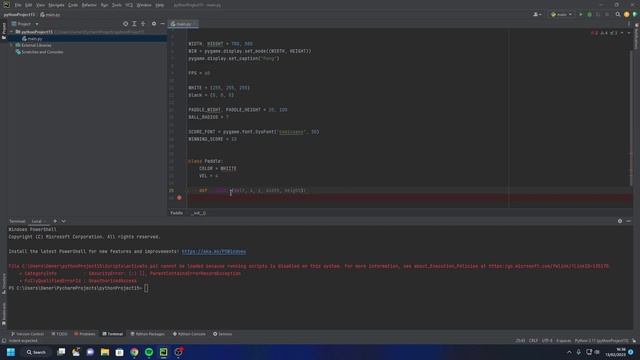
Task: Open UTF-8 encoding selector
Action: [547, 340]
